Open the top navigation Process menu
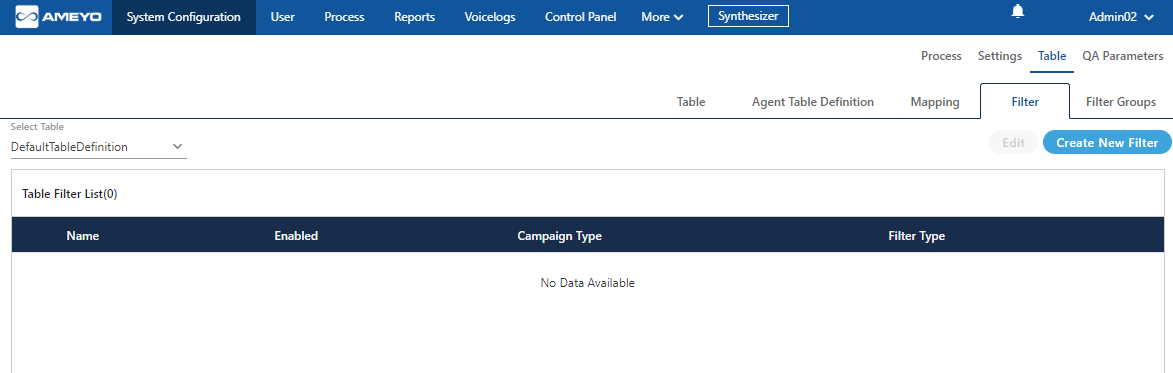 coord(344,17)
